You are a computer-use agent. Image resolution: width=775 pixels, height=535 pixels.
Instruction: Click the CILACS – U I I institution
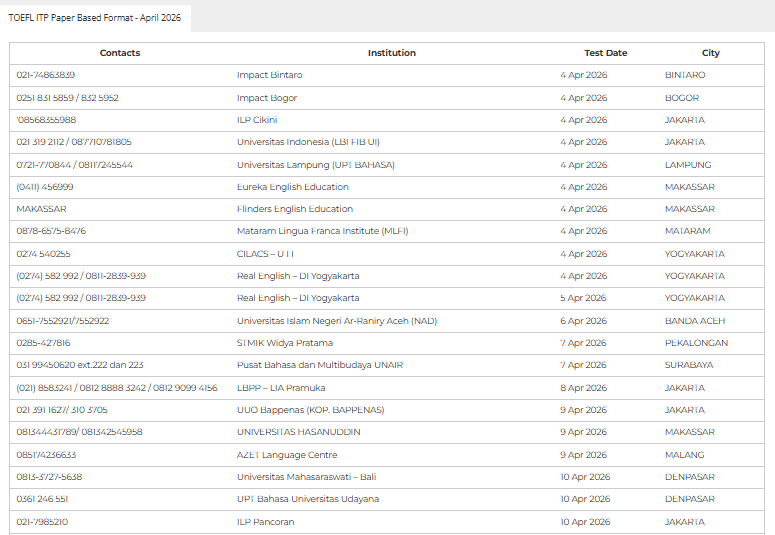pyautogui.click(x=265, y=254)
